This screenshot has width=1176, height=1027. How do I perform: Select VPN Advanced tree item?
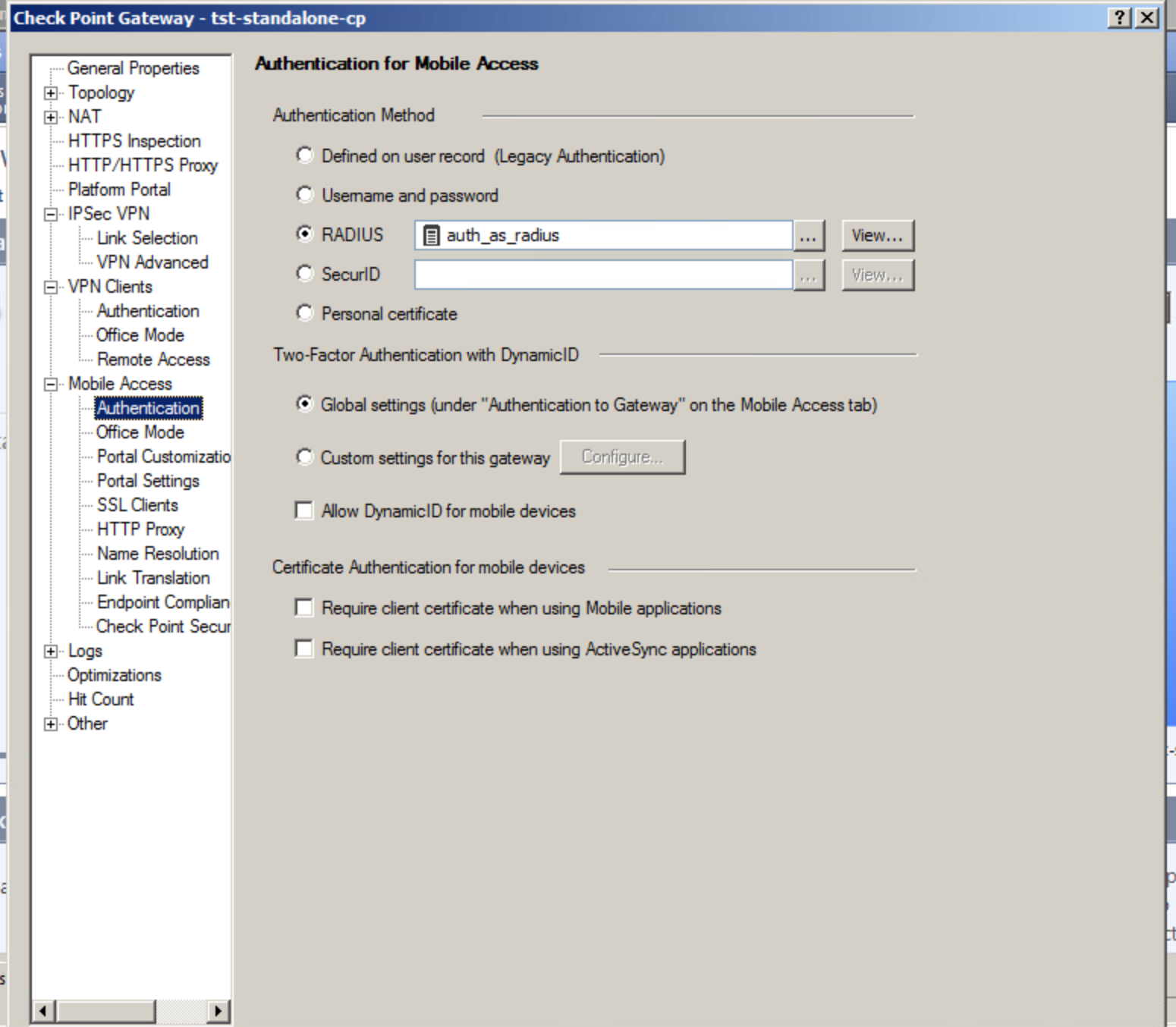[x=153, y=262]
